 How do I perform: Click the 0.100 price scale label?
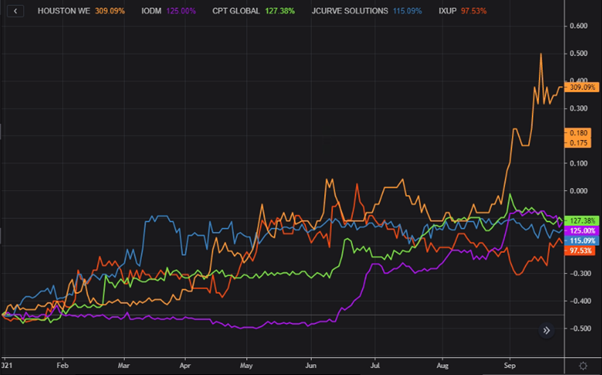click(579, 163)
